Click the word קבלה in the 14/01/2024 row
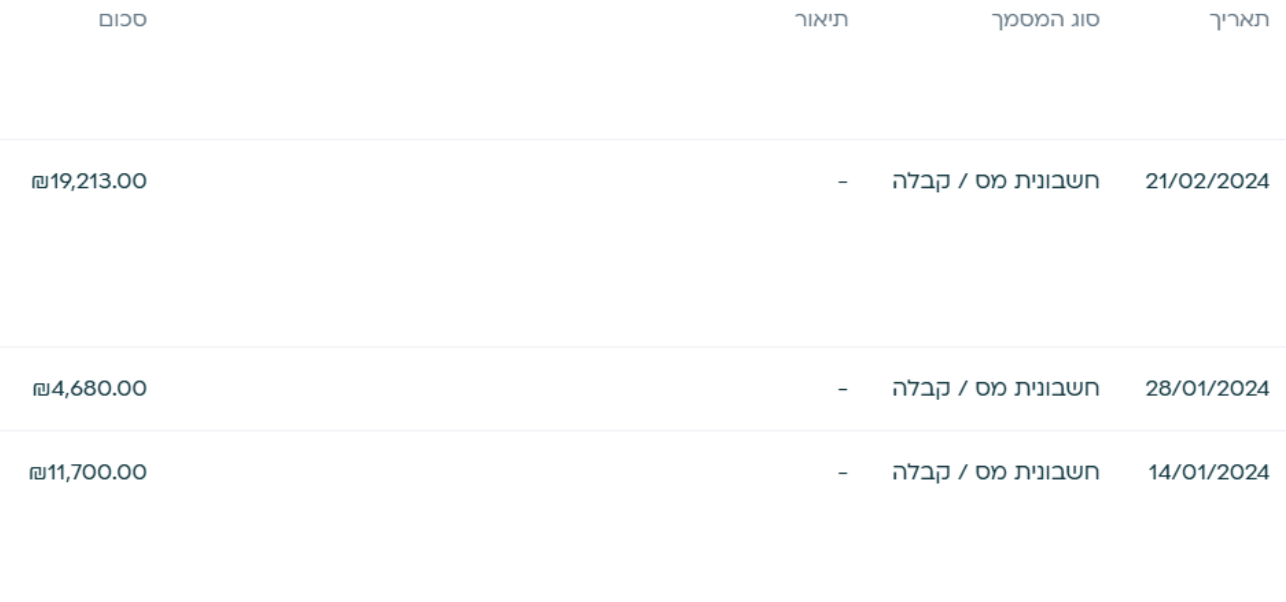Viewport: 1286px width, 602px height. pos(918,472)
